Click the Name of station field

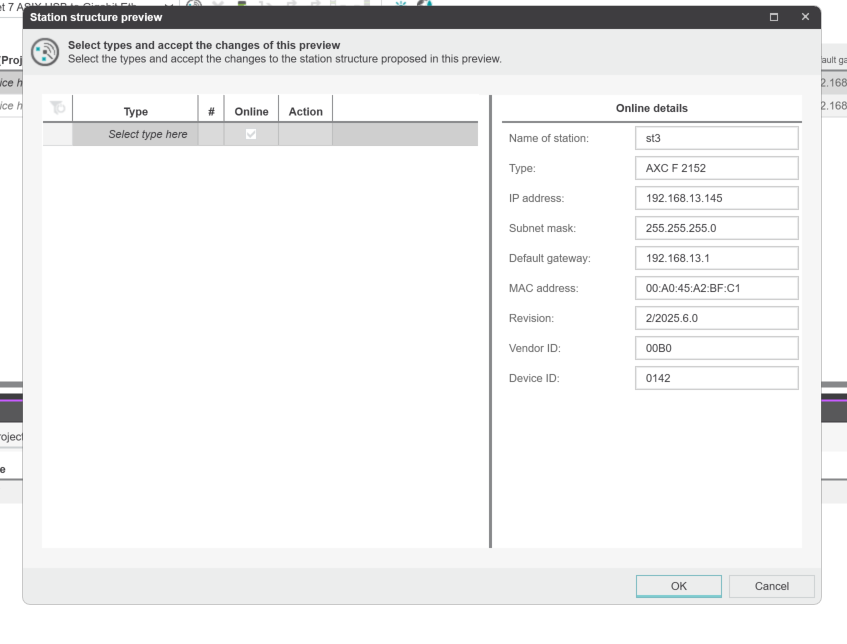(x=716, y=138)
